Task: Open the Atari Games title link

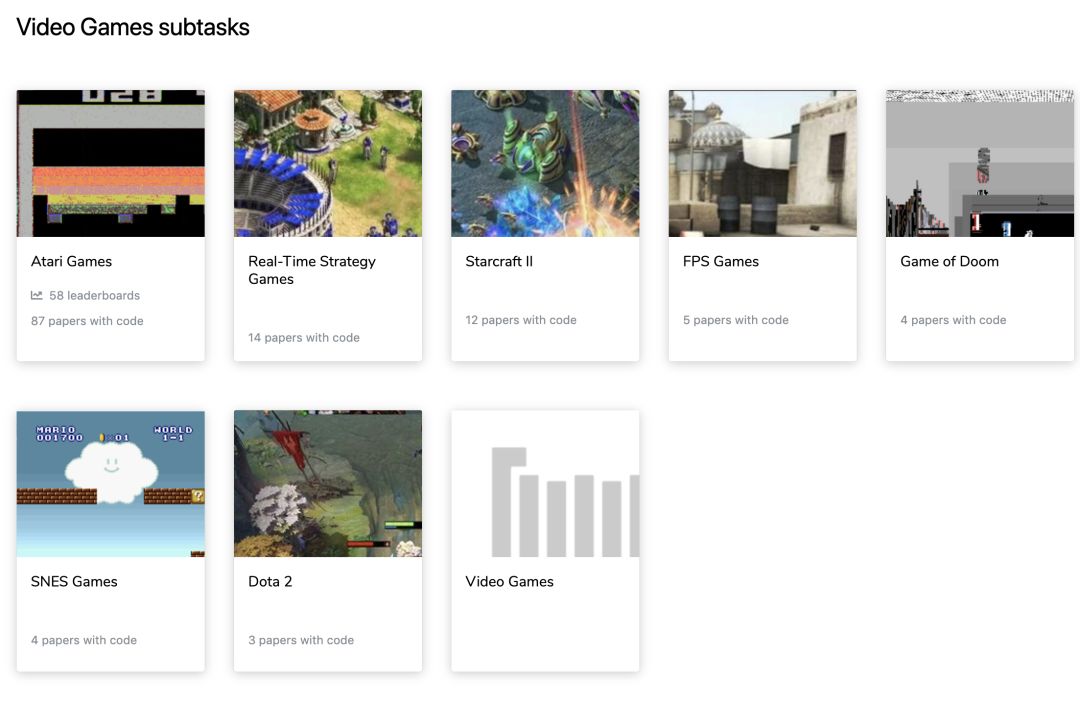Action: point(72,261)
